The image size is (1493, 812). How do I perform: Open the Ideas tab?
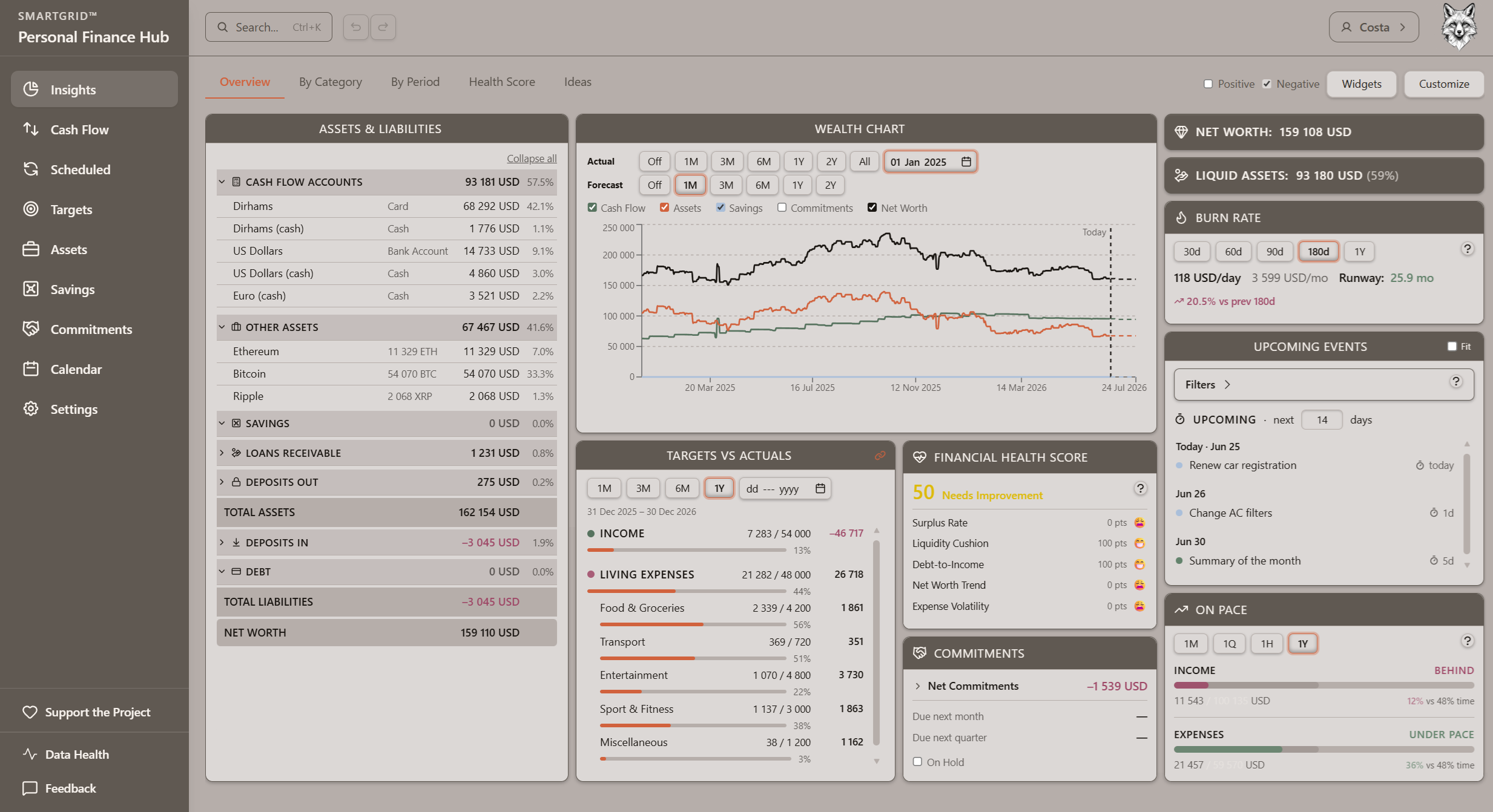tap(578, 82)
